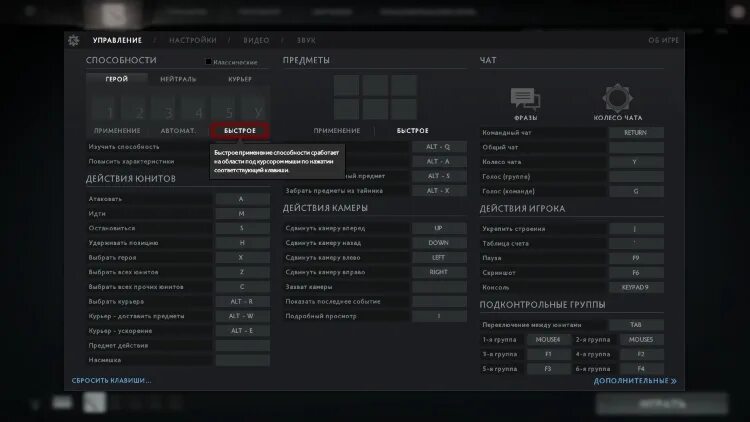Click Показать последнее событие key field
Screen dimensions: 750x422
[x=439, y=301]
